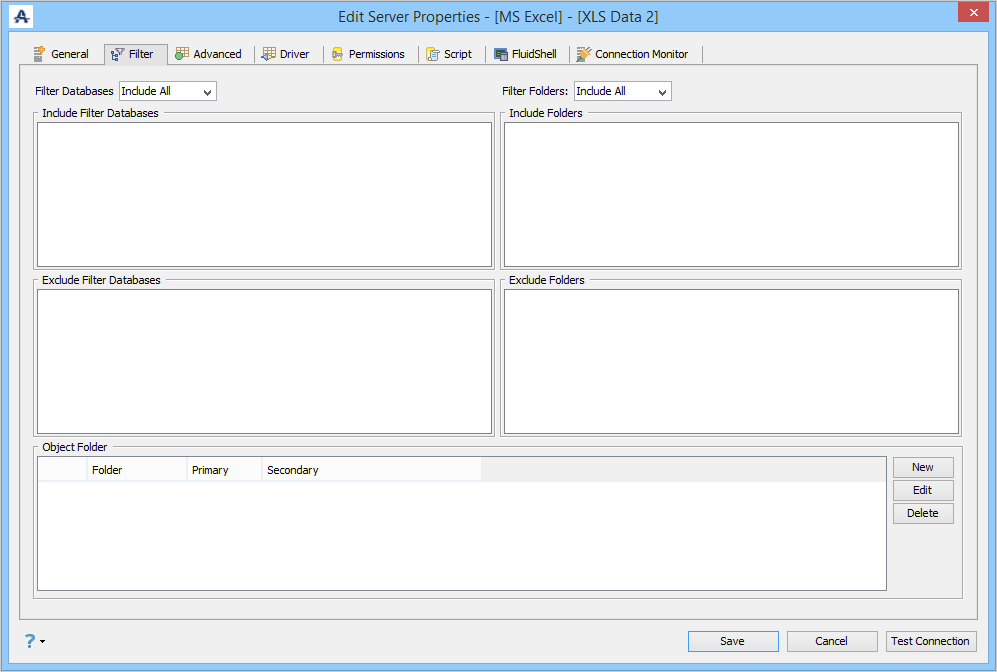This screenshot has width=997, height=672.
Task: Click the Filter tab funnel icon
Action: pos(117,55)
